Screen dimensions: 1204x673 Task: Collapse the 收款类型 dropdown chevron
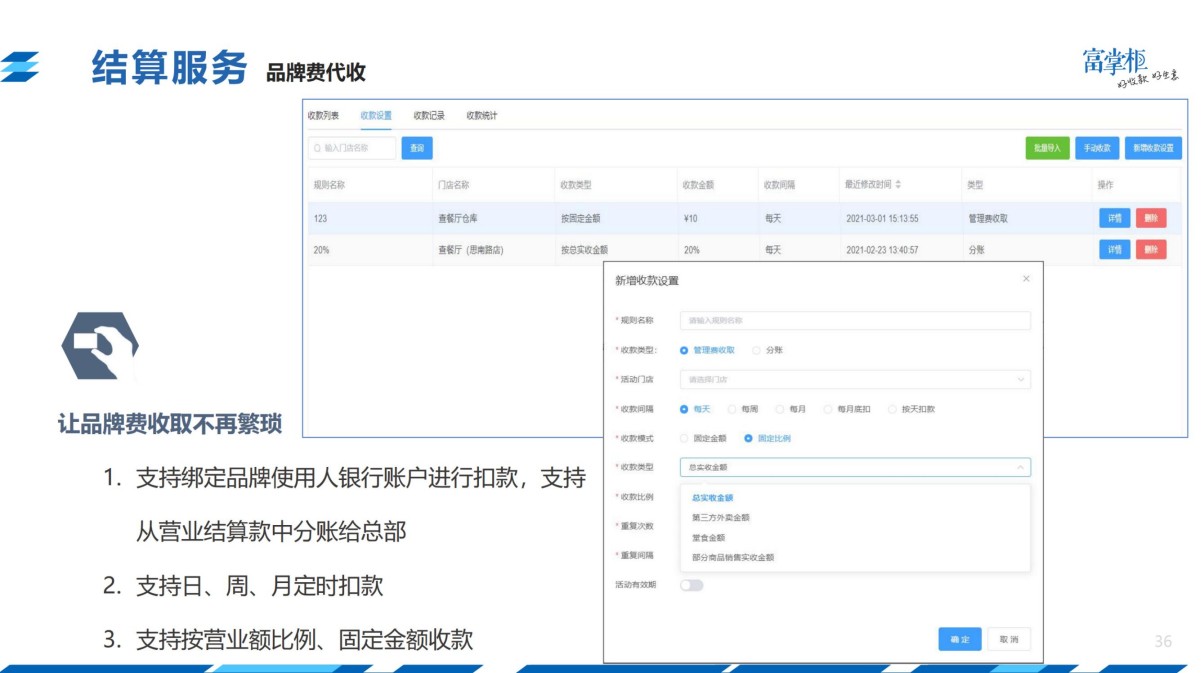(x=1022, y=467)
